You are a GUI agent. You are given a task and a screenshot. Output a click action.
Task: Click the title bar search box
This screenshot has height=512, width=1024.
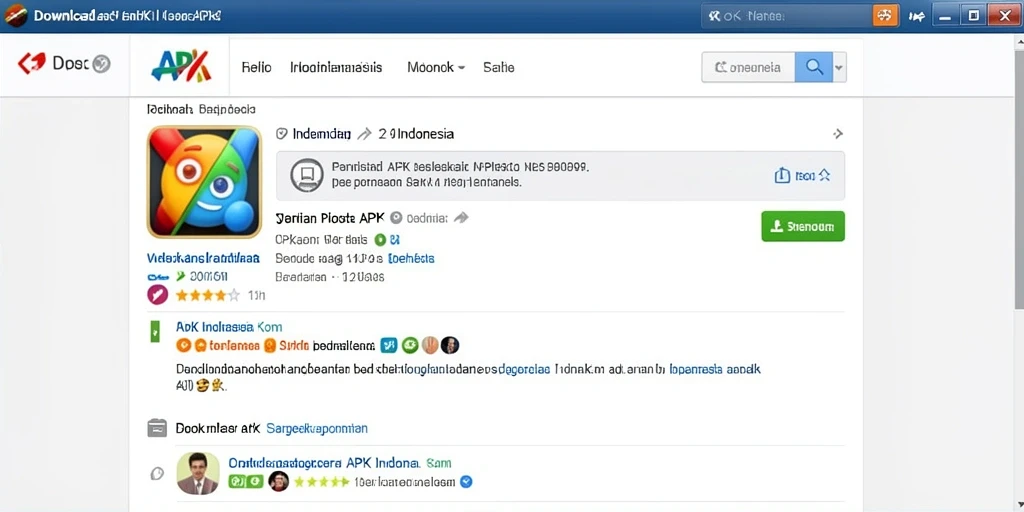pos(786,16)
